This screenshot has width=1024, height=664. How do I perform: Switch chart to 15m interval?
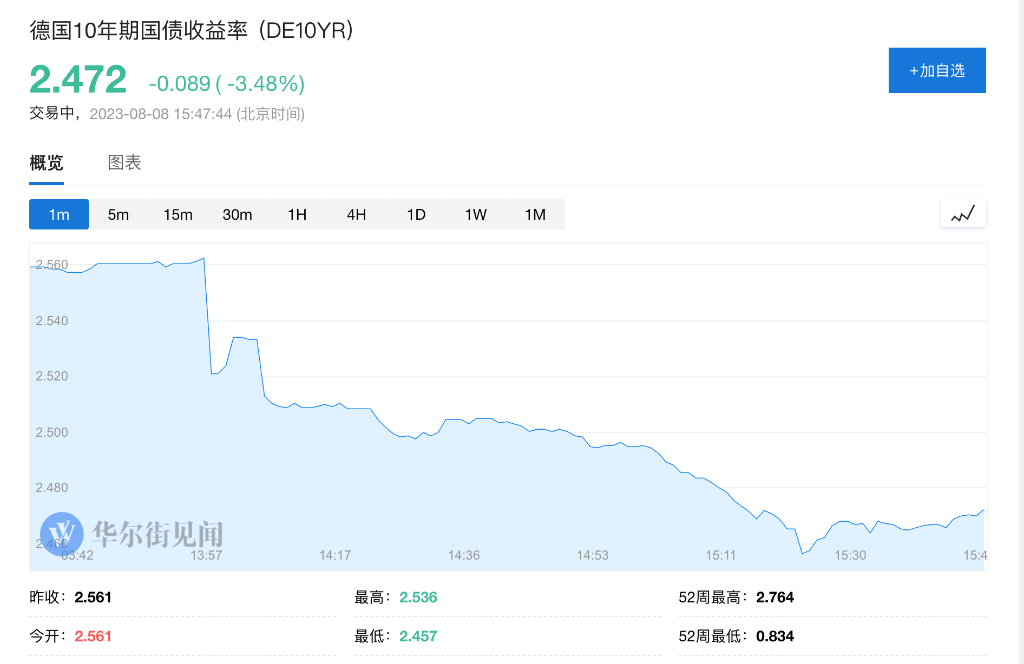click(178, 215)
